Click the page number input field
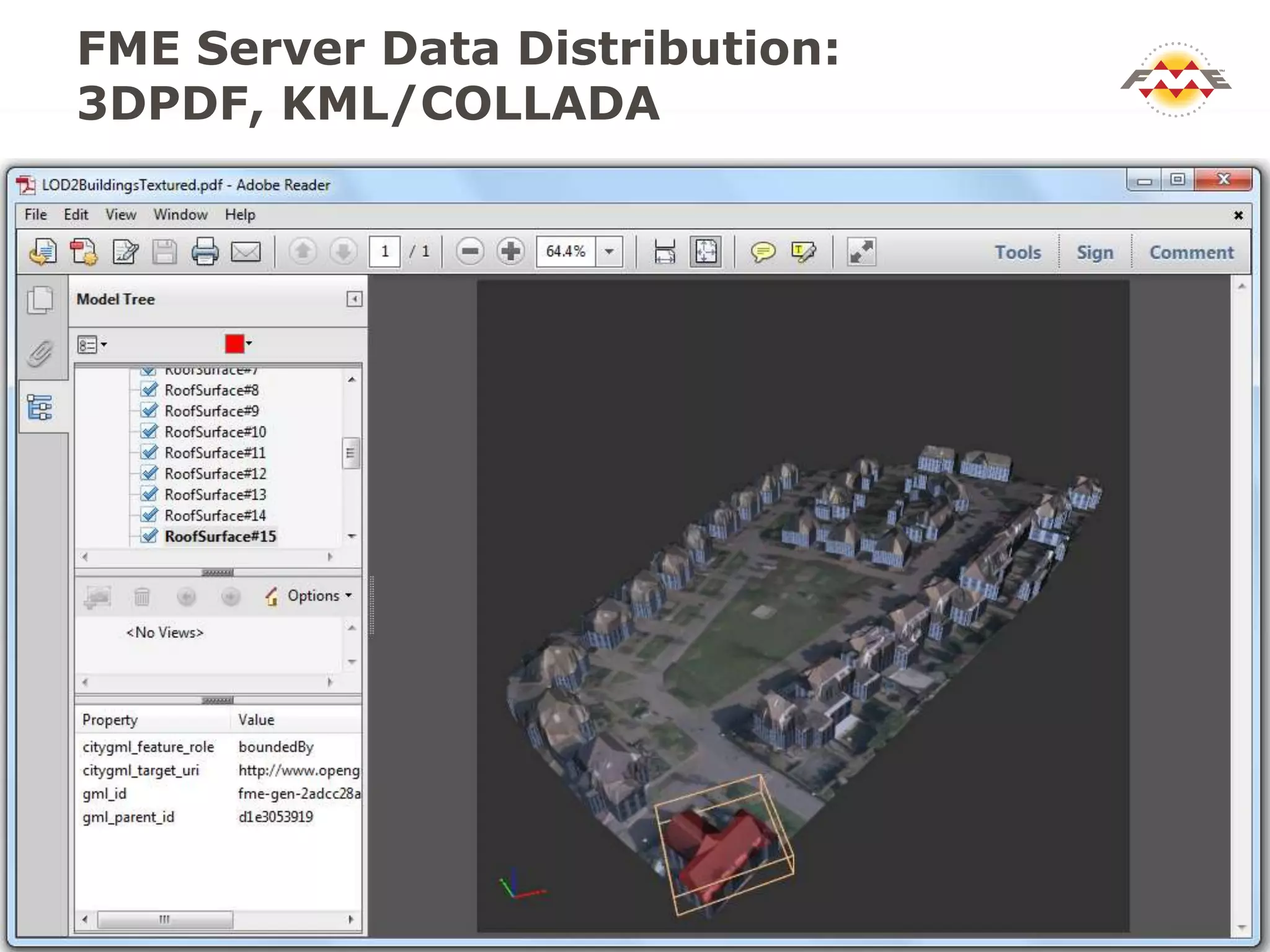 (x=384, y=252)
